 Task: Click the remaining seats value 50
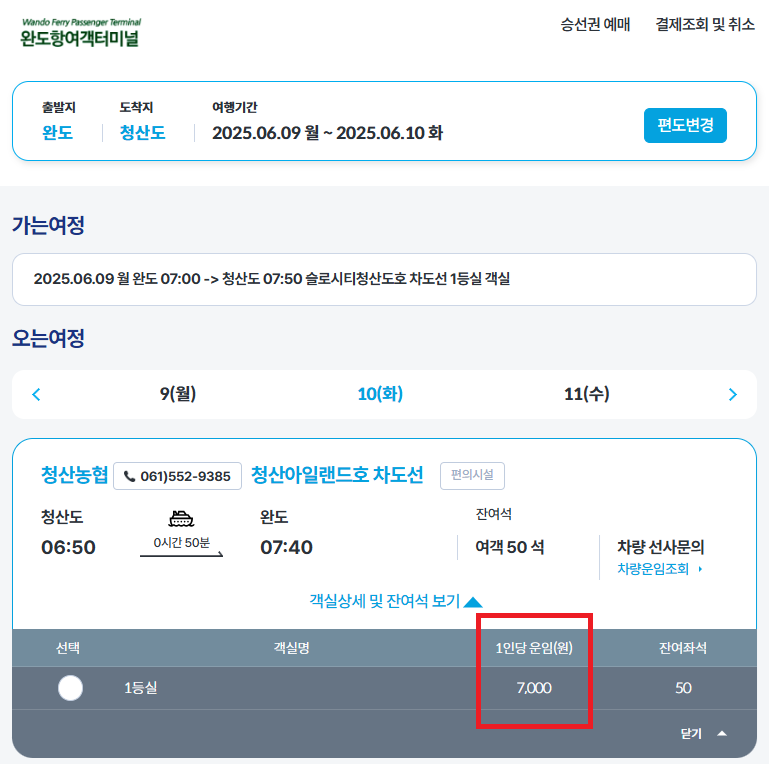(683, 688)
